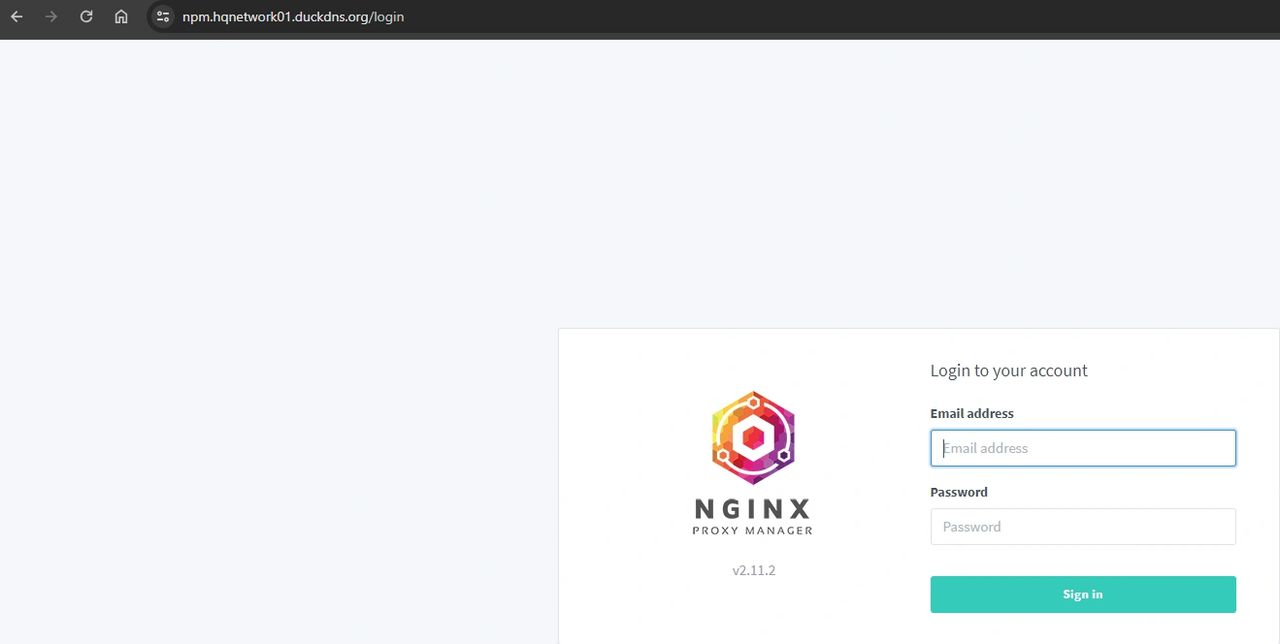Click the bold Password label
1280x644 pixels.
click(958, 492)
